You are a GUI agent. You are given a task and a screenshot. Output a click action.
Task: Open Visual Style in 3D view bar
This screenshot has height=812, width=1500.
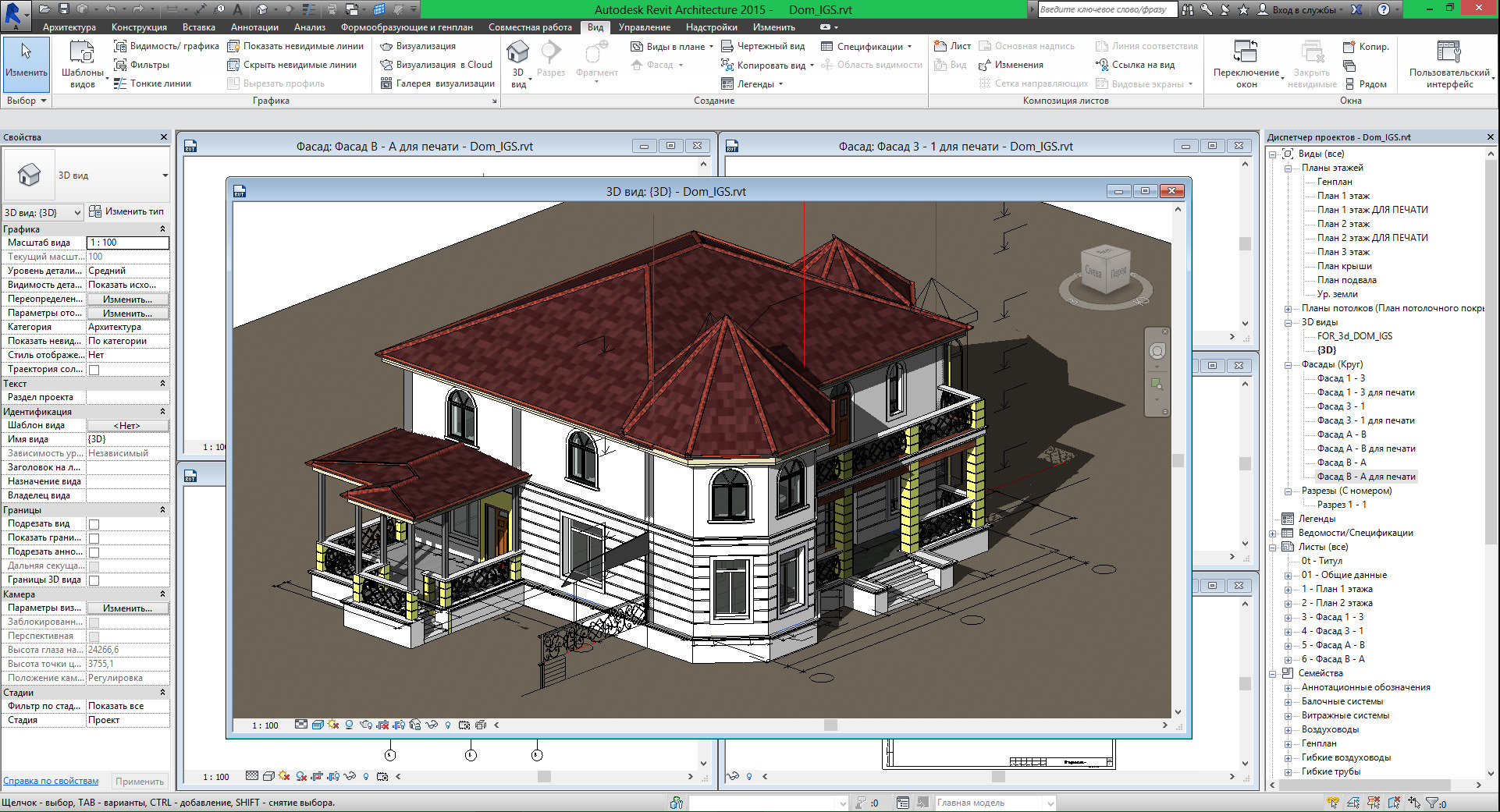tap(318, 725)
